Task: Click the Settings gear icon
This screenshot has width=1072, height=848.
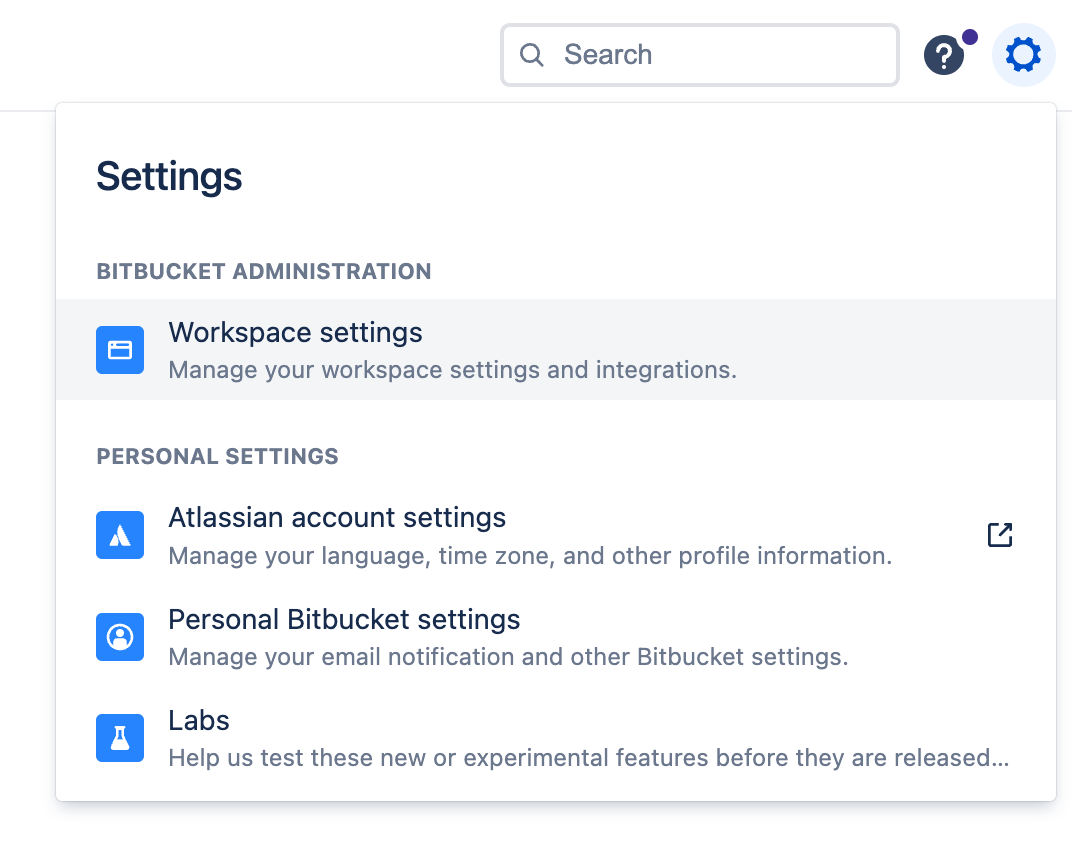Action: 1023,55
